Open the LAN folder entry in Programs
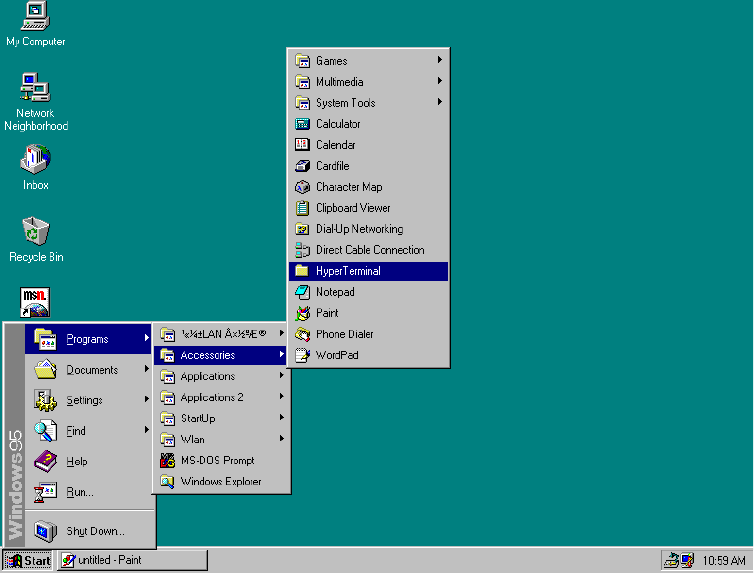 click(220, 334)
